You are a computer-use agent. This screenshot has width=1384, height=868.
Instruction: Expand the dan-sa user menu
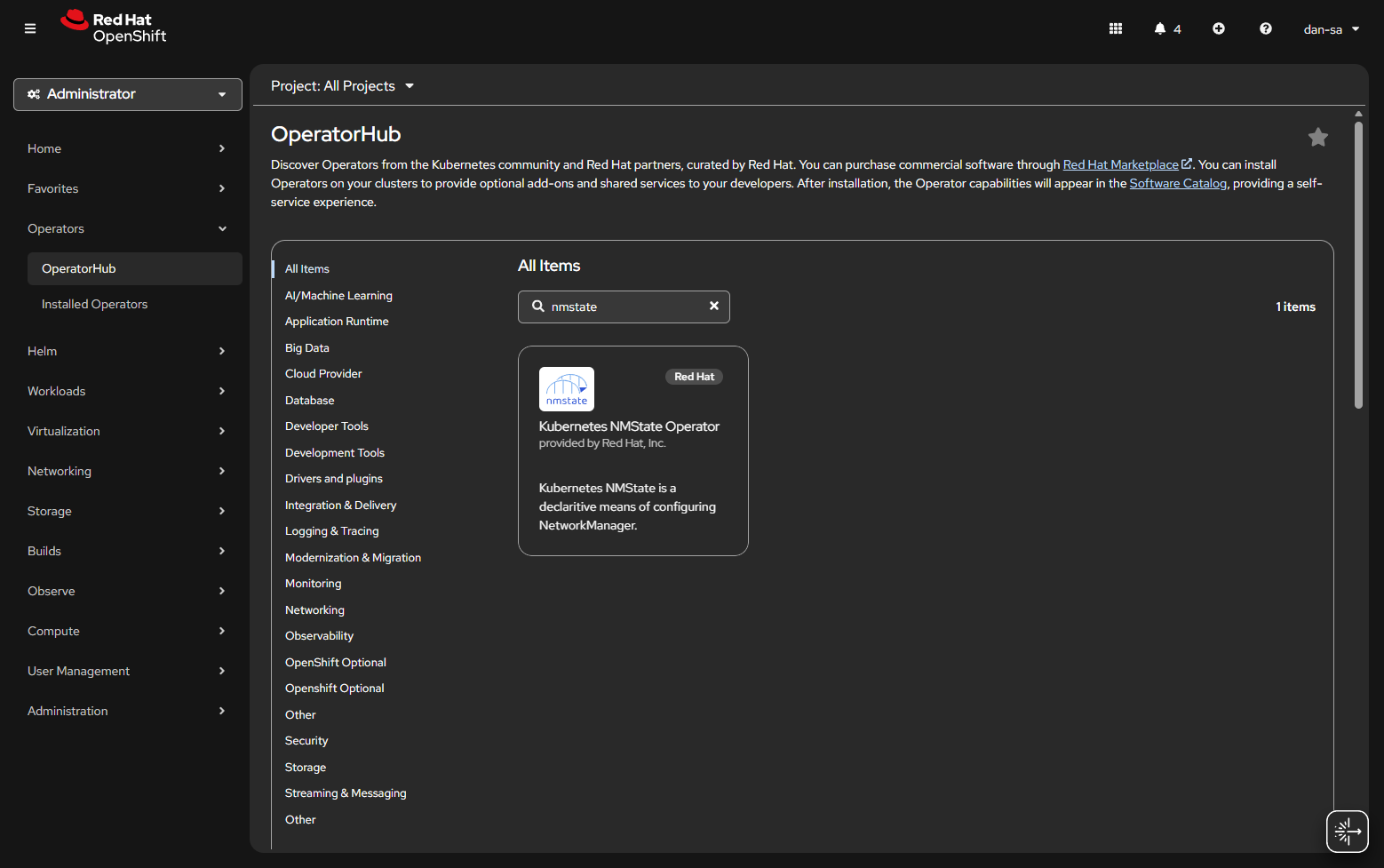(1331, 29)
